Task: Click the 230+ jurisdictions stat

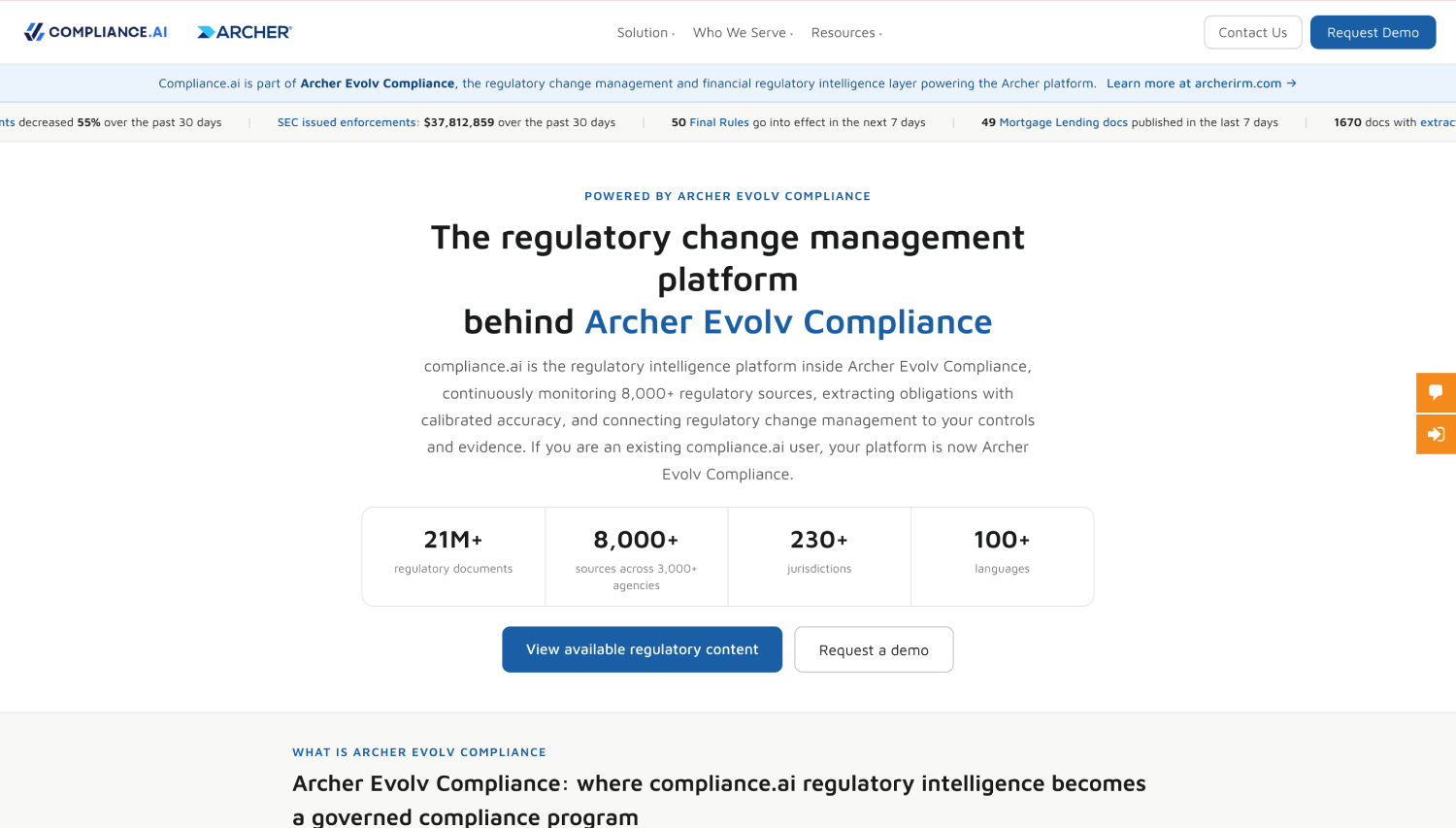Action: click(x=819, y=556)
